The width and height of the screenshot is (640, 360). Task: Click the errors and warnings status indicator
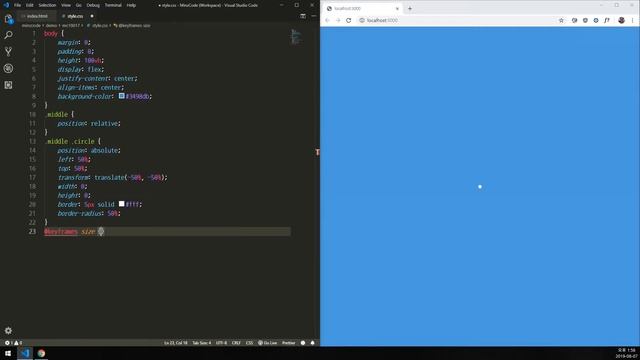[13, 343]
